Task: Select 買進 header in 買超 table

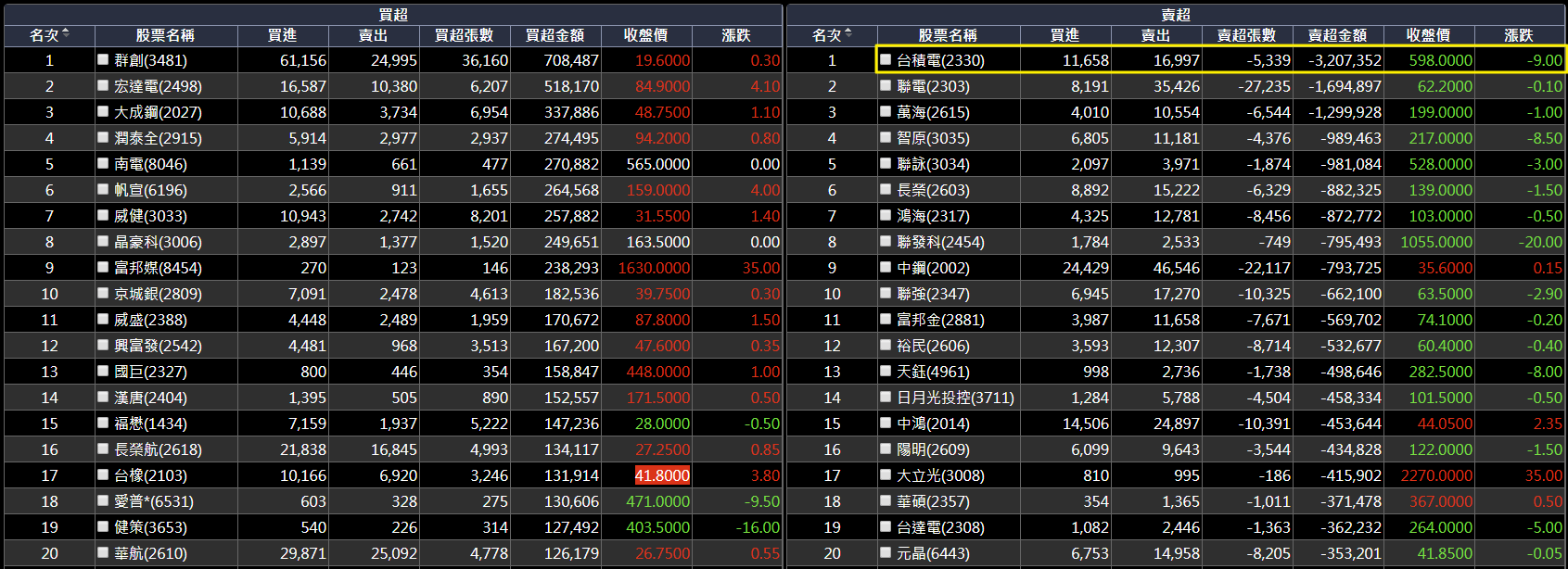Action: coord(283,35)
